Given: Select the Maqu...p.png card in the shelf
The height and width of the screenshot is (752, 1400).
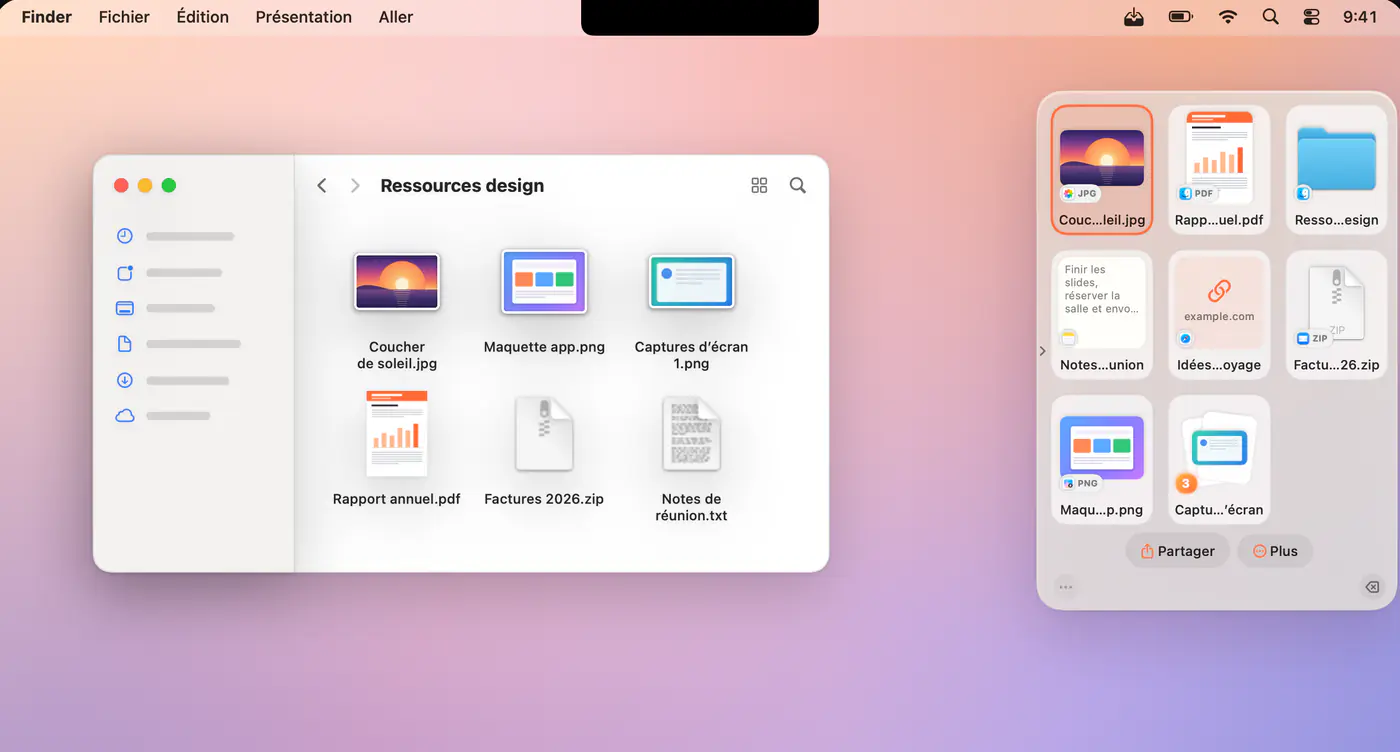Looking at the screenshot, I should (x=1102, y=460).
